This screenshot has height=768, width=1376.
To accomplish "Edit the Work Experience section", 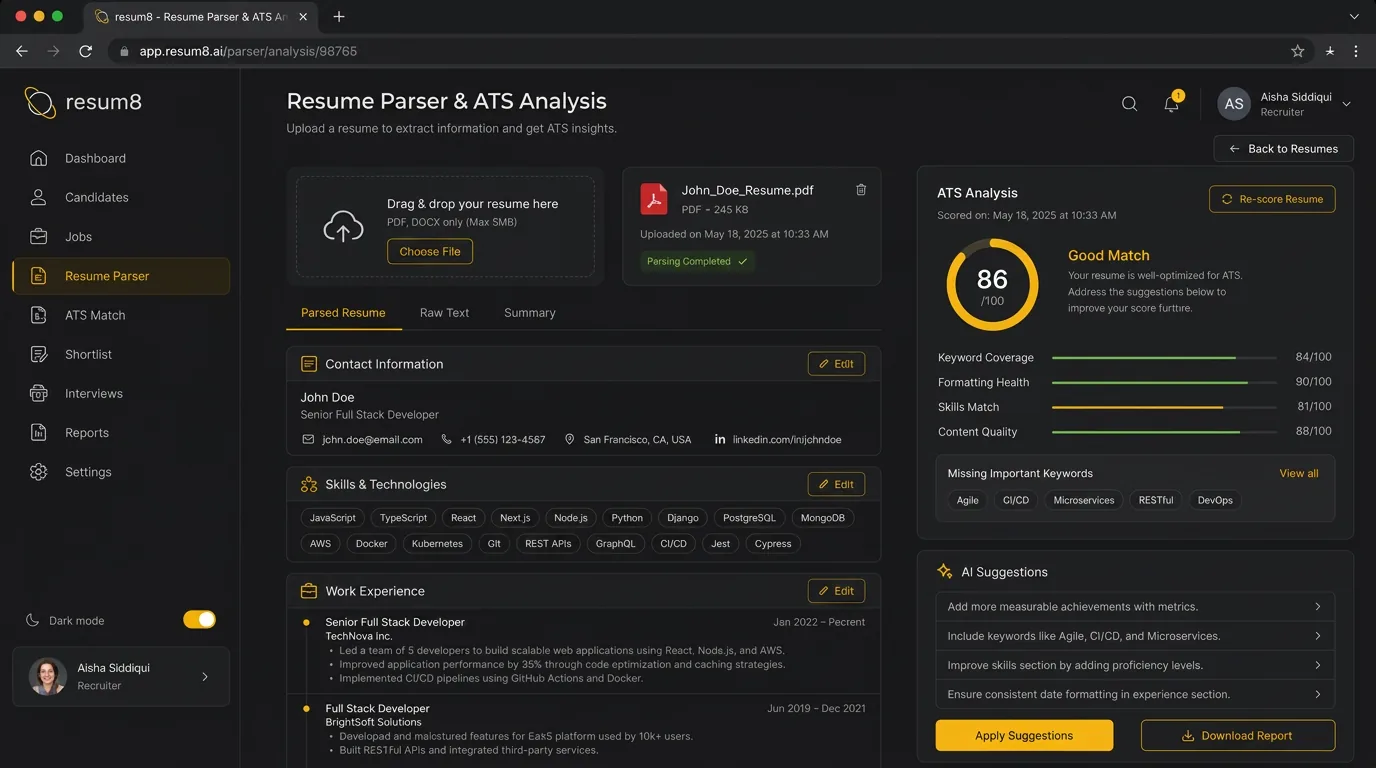I will pyautogui.click(x=836, y=591).
